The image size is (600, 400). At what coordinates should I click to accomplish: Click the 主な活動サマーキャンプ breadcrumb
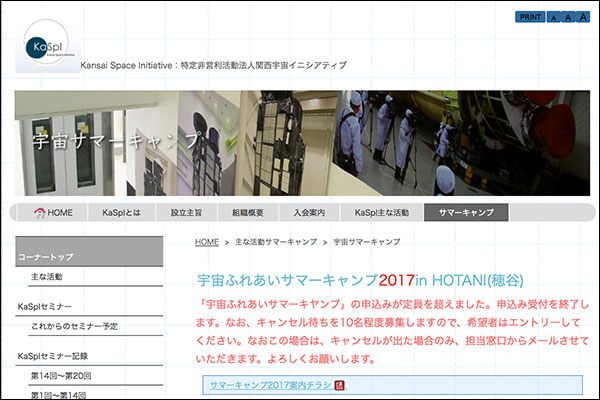[276, 242]
